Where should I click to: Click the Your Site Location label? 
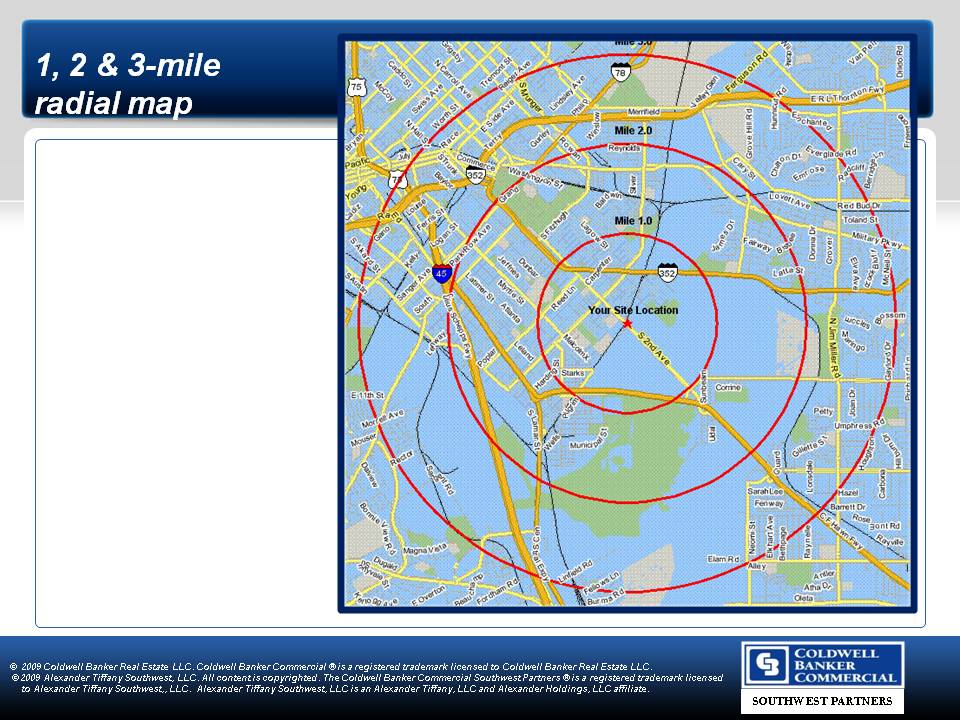pyautogui.click(x=633, y=310)
